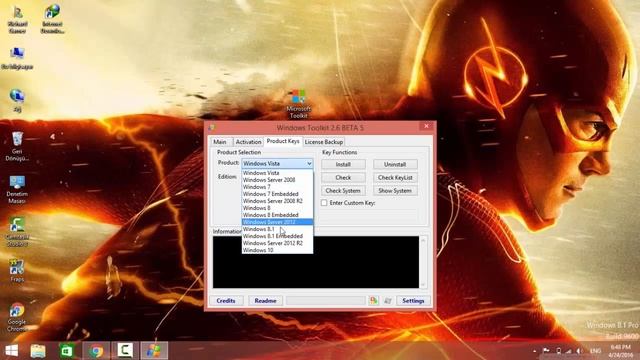
Task: Click inside the black Information console
Action: pos(316,262)
